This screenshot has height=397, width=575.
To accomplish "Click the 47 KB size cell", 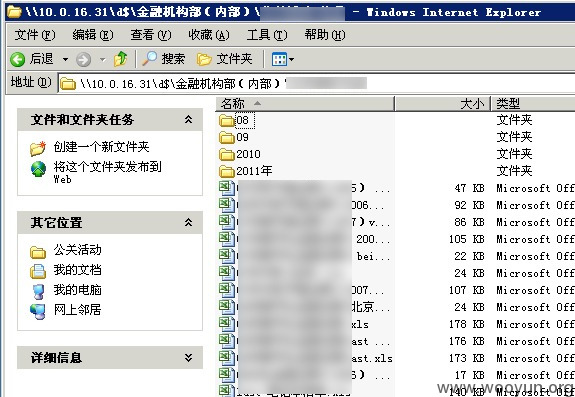I will tap(469, 188).
